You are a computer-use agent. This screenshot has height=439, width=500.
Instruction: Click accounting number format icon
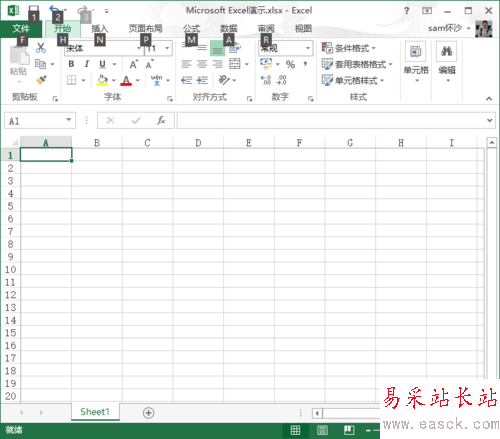(x=266, y=64)
